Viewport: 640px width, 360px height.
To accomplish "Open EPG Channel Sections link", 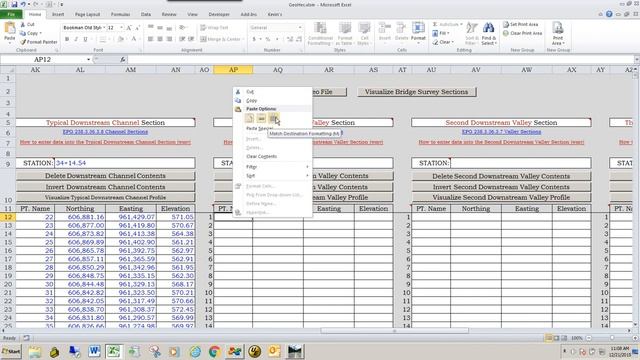I will pyautogui.click(x=105, y=132).
